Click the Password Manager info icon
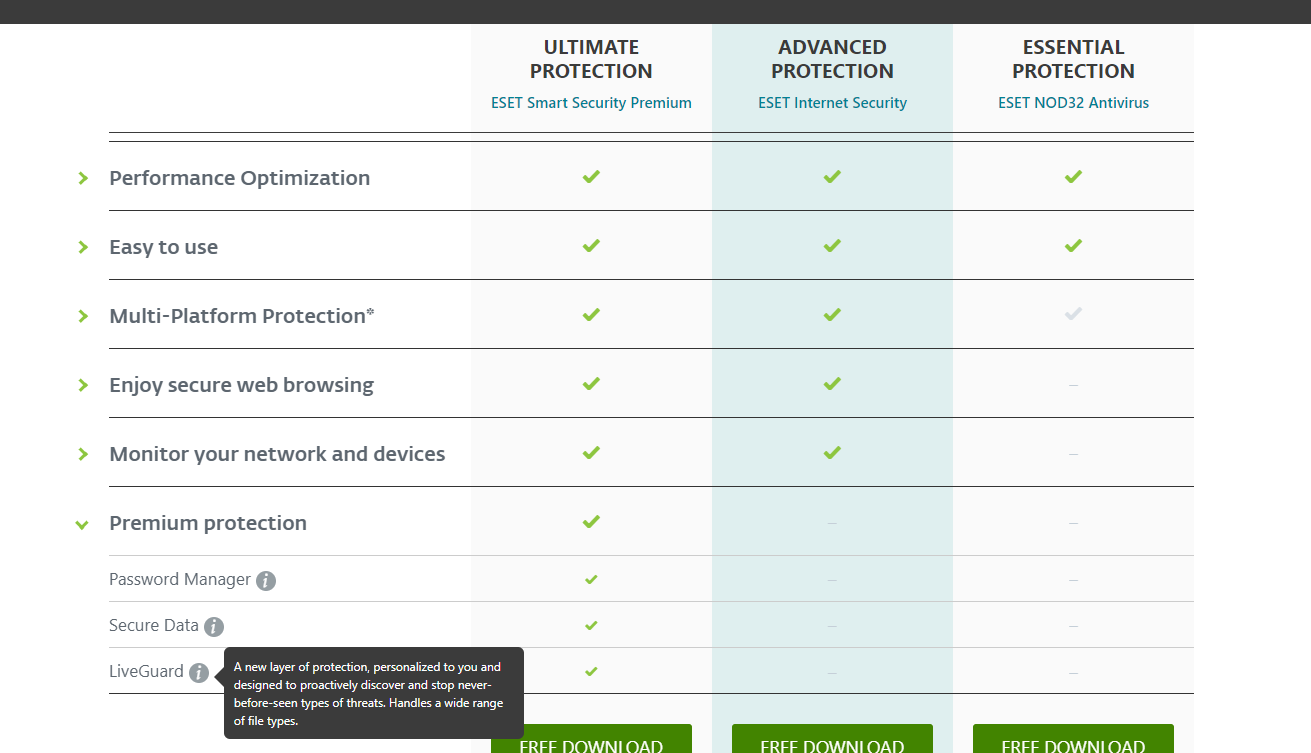Image resolution: width=1311 pixels, height=753 pixels. coord(266,581)
